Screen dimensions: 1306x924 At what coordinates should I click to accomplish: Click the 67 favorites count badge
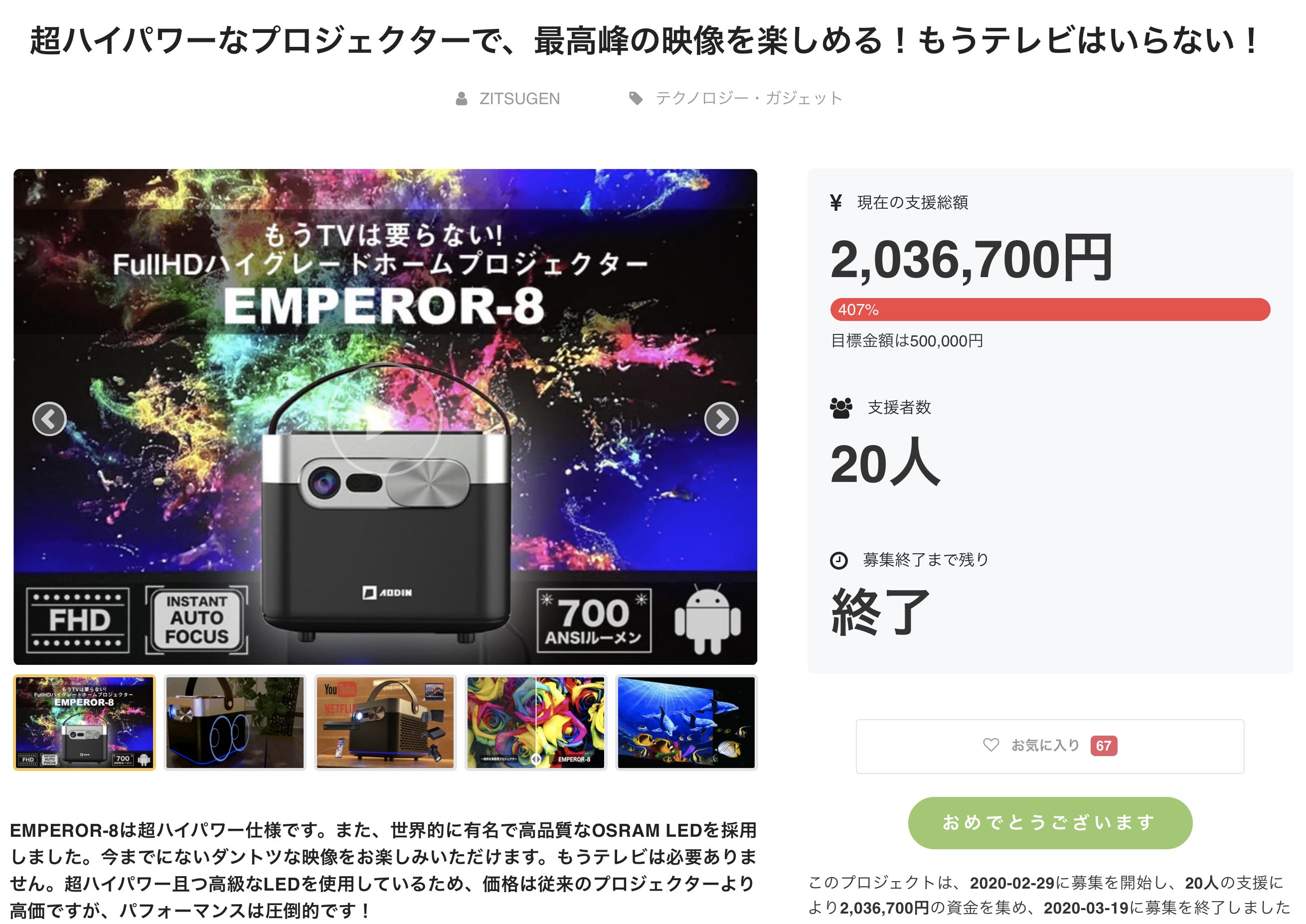coord(1104,746)
